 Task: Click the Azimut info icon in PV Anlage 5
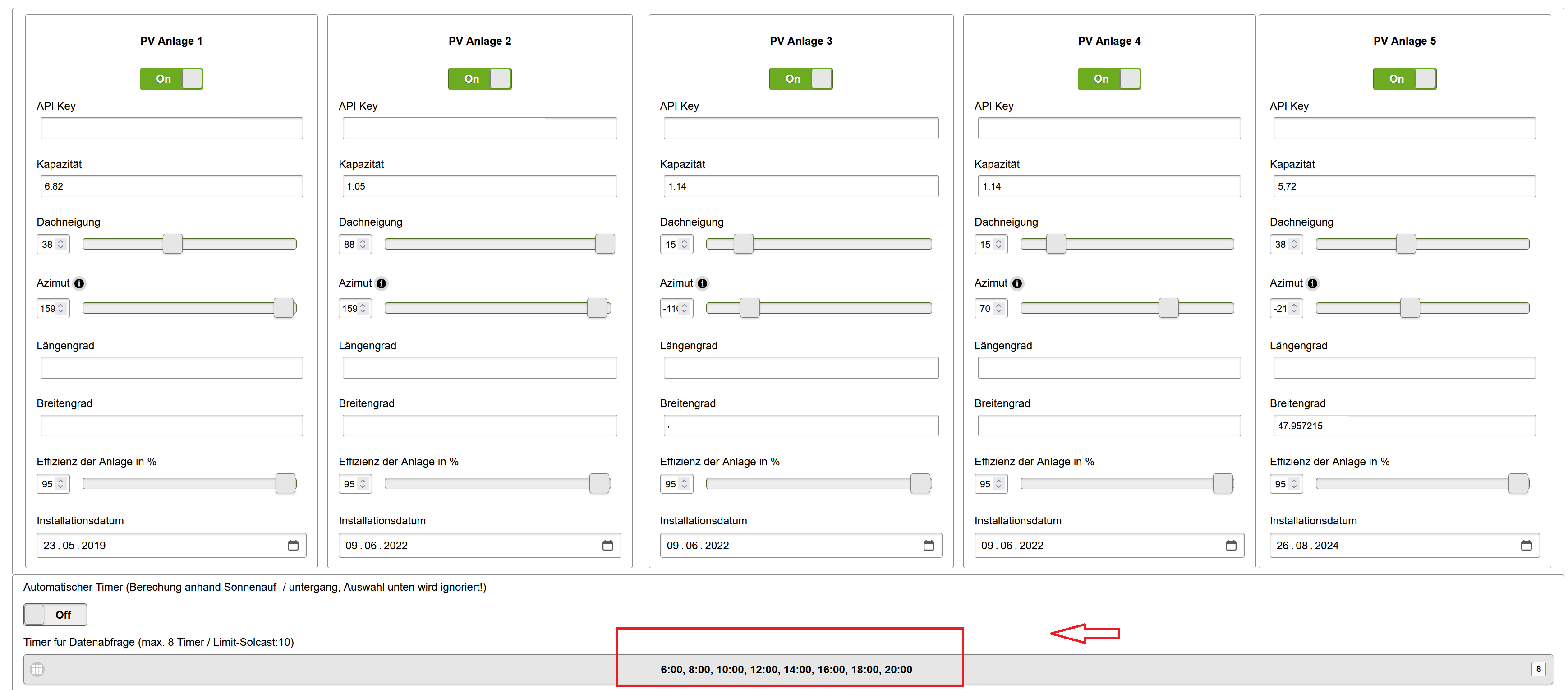(1312, 283)
